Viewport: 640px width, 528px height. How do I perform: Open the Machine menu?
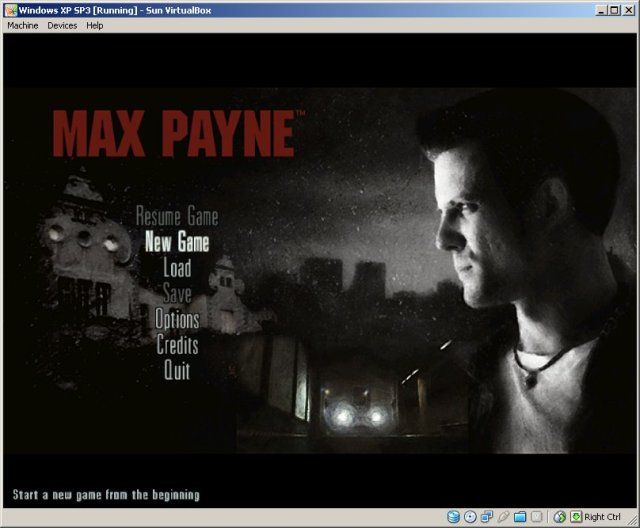coord(22,25)
